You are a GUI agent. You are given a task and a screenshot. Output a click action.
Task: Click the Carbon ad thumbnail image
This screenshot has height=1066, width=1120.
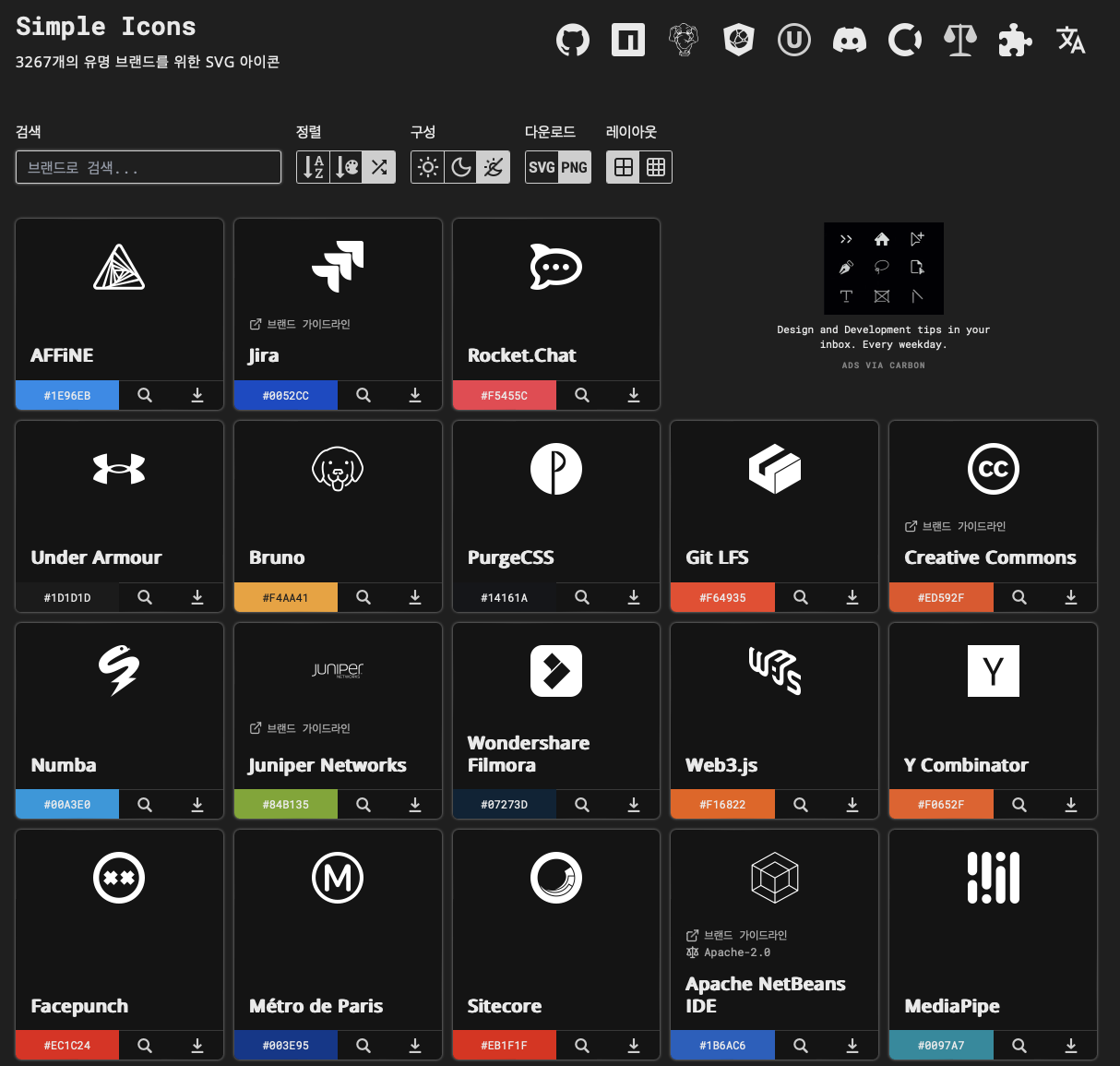[884, 269]
